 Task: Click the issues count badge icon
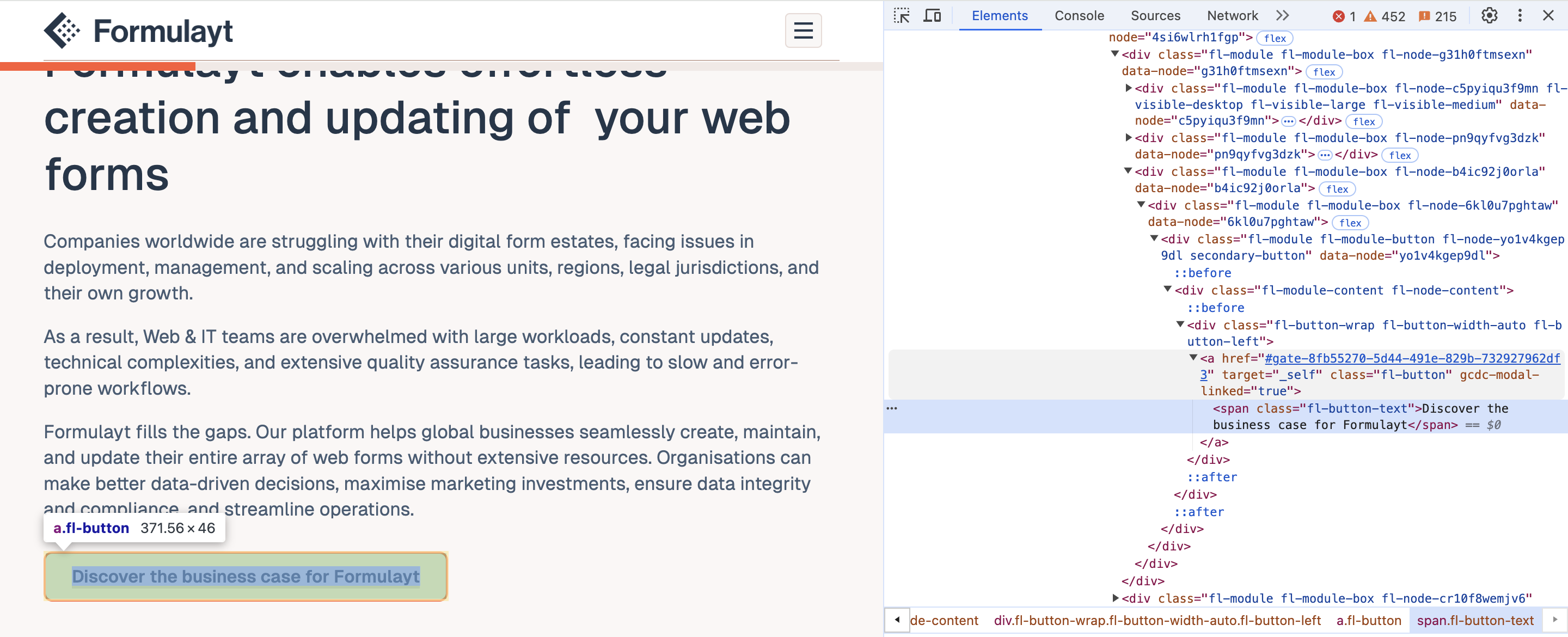[x=1424, y=16]
